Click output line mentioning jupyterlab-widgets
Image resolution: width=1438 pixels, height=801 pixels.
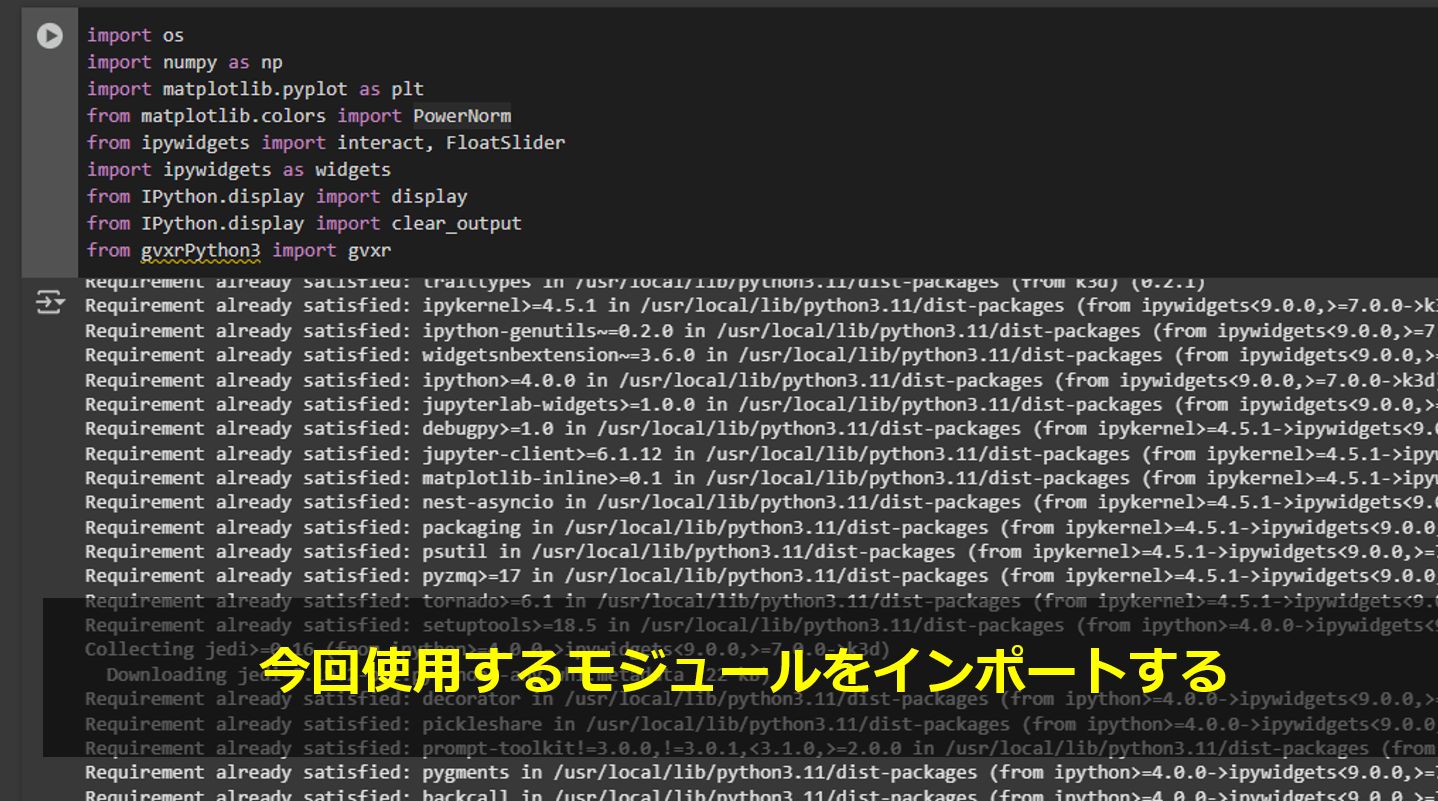pos(761,405)
